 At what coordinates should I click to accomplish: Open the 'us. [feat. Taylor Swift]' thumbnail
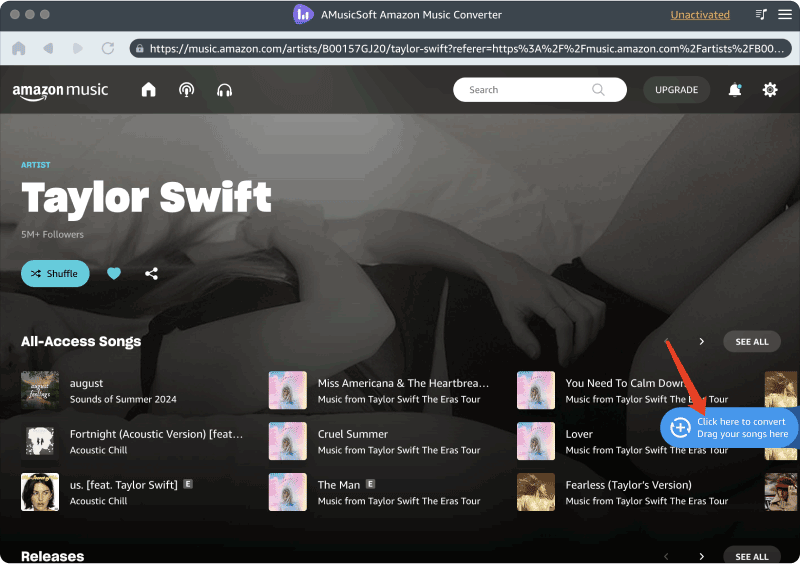click(x=40, y=492)
